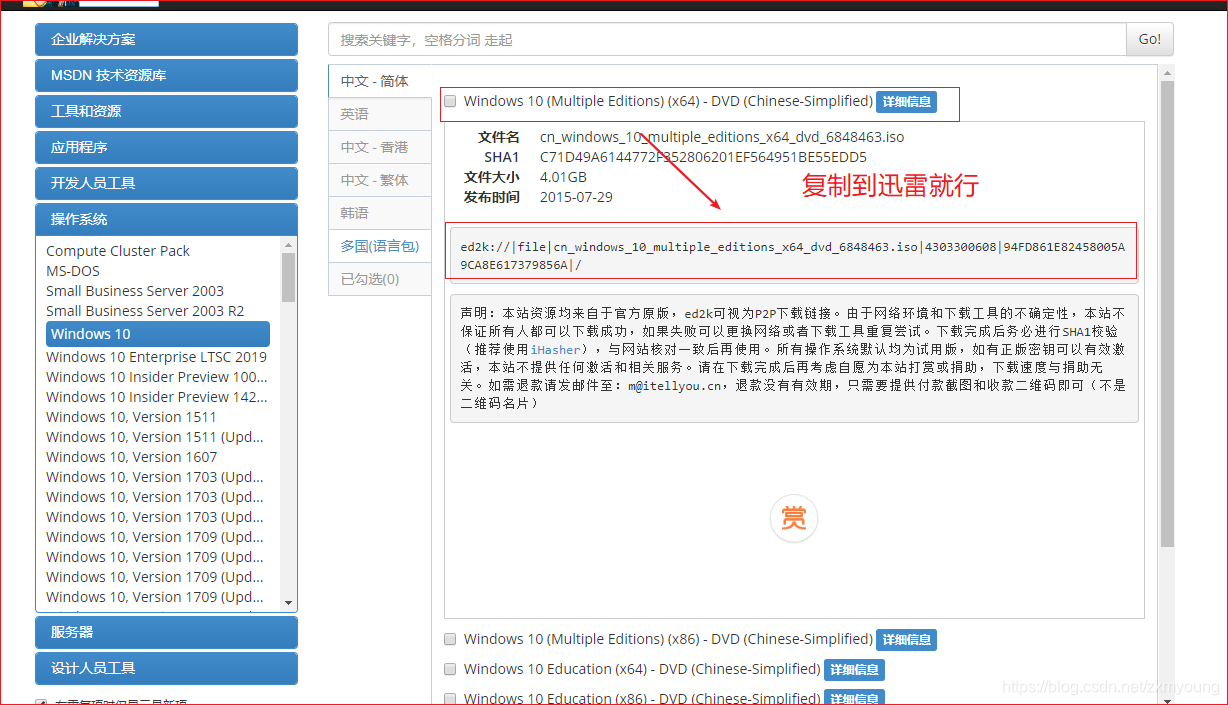Expand 设计人员工具 category panel

click(x=166, y=669)
